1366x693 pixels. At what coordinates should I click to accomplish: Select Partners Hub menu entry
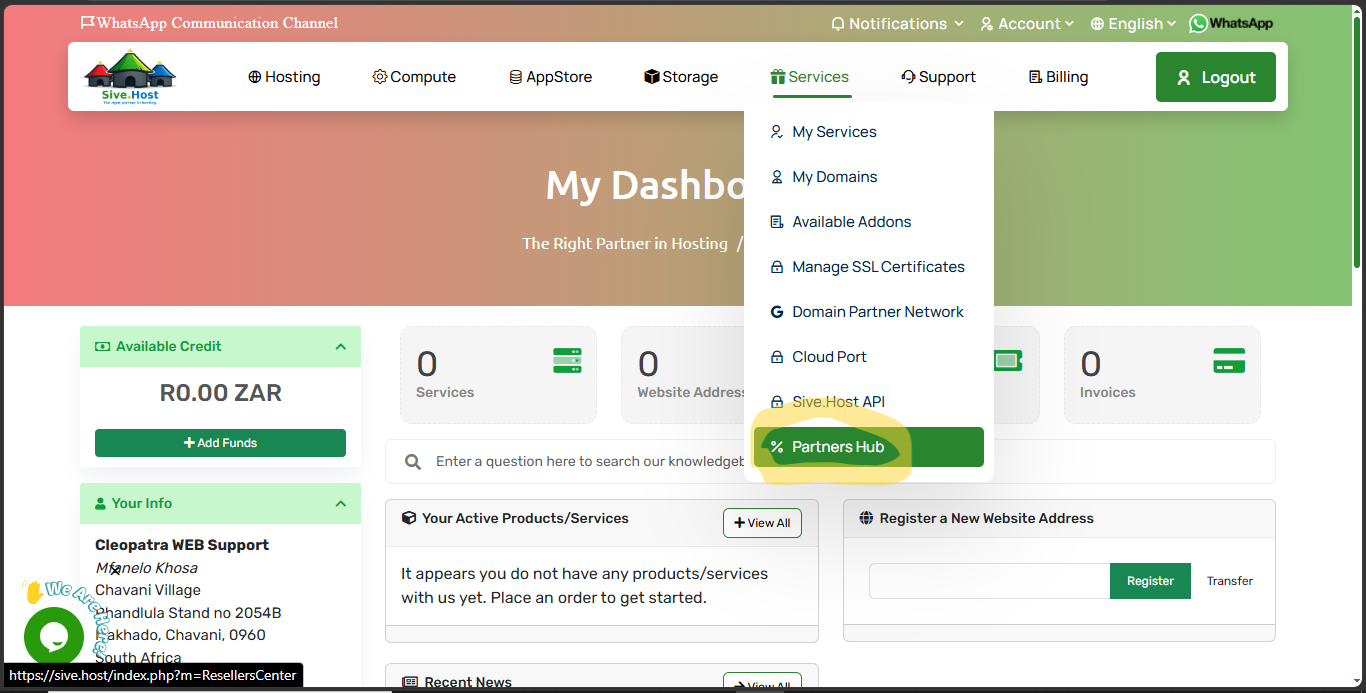pos(869,447)
